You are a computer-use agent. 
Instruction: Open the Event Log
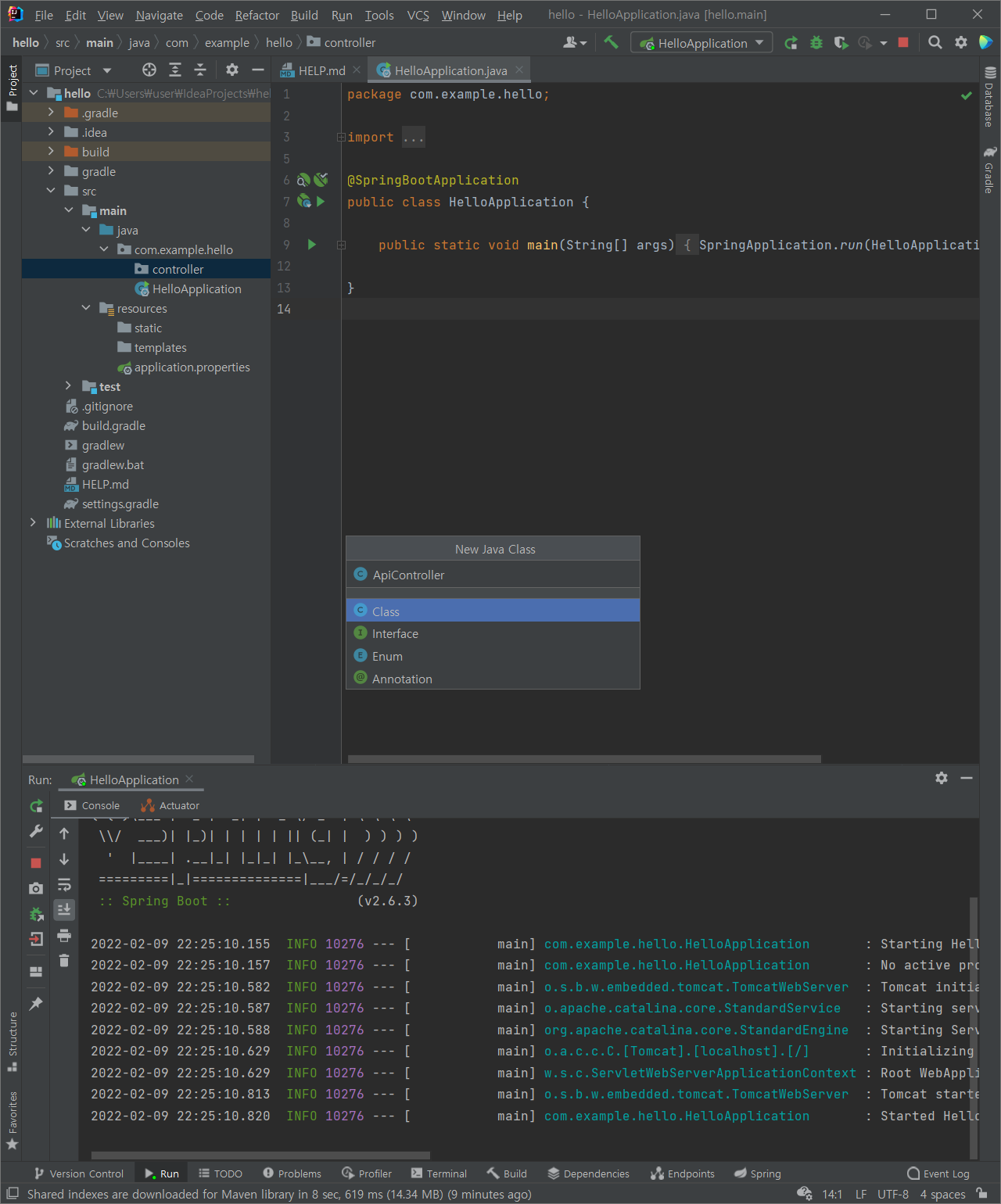pyautogui.click(x=938, y=1174)
